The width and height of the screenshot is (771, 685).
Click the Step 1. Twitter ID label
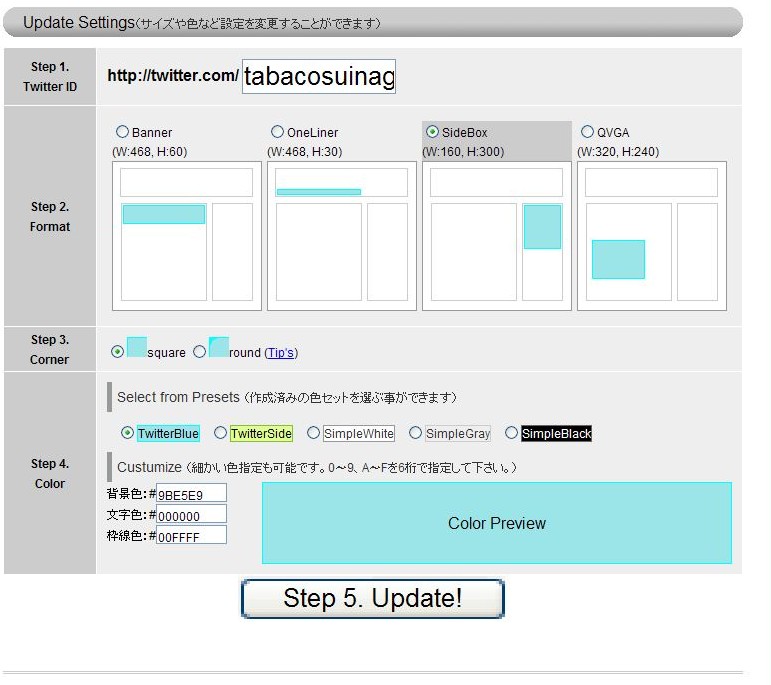click(x=50, y=77)
